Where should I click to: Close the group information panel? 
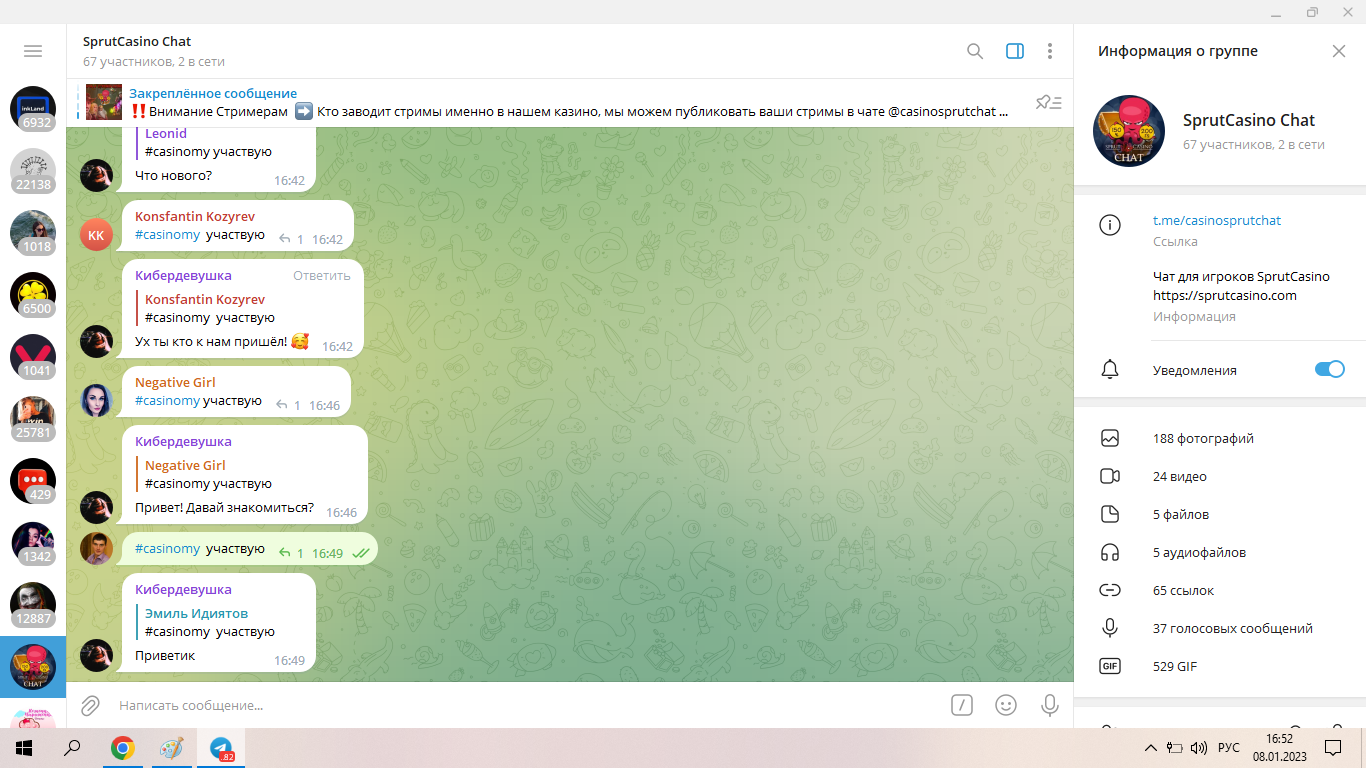tap(1339, 51)
